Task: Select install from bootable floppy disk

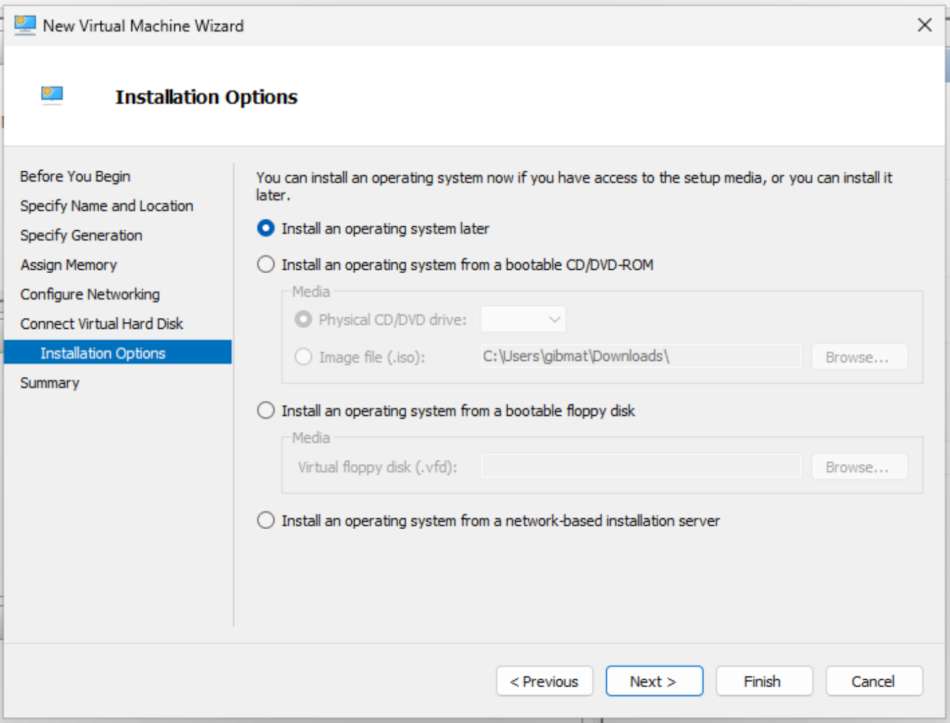Action: coord(265,410)
